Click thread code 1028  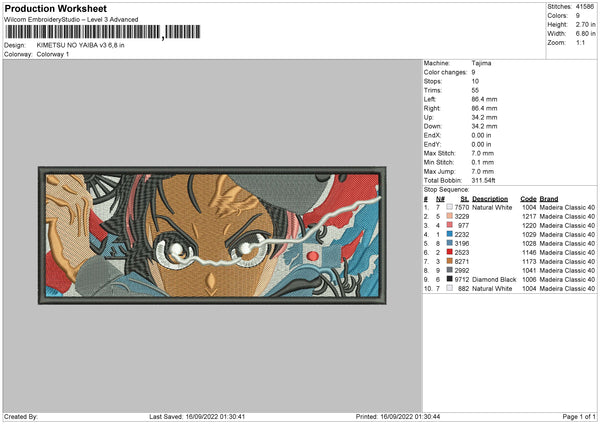click(x=529, y=243)
